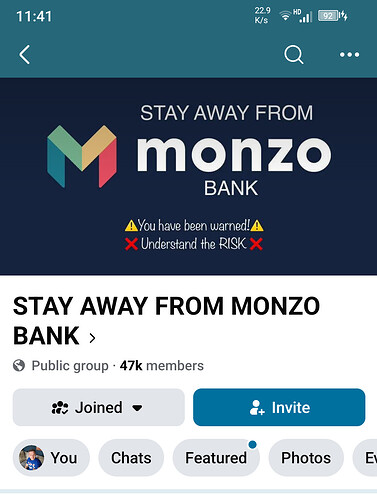
Task: Open the You tab with avatar
Action: pos(51,458)
